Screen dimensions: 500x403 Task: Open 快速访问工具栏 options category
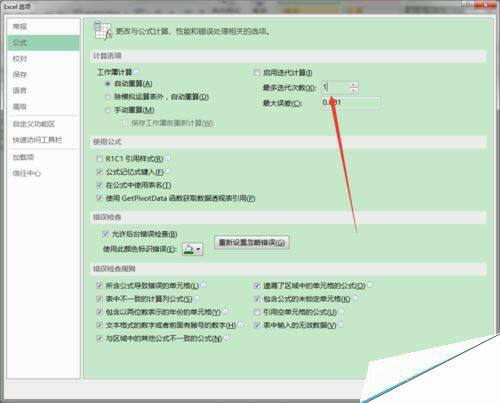tap(44, 140)
